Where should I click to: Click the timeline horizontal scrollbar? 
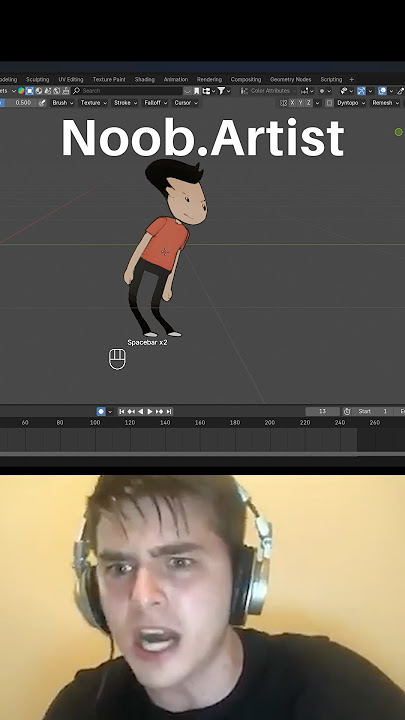(202, 454)
